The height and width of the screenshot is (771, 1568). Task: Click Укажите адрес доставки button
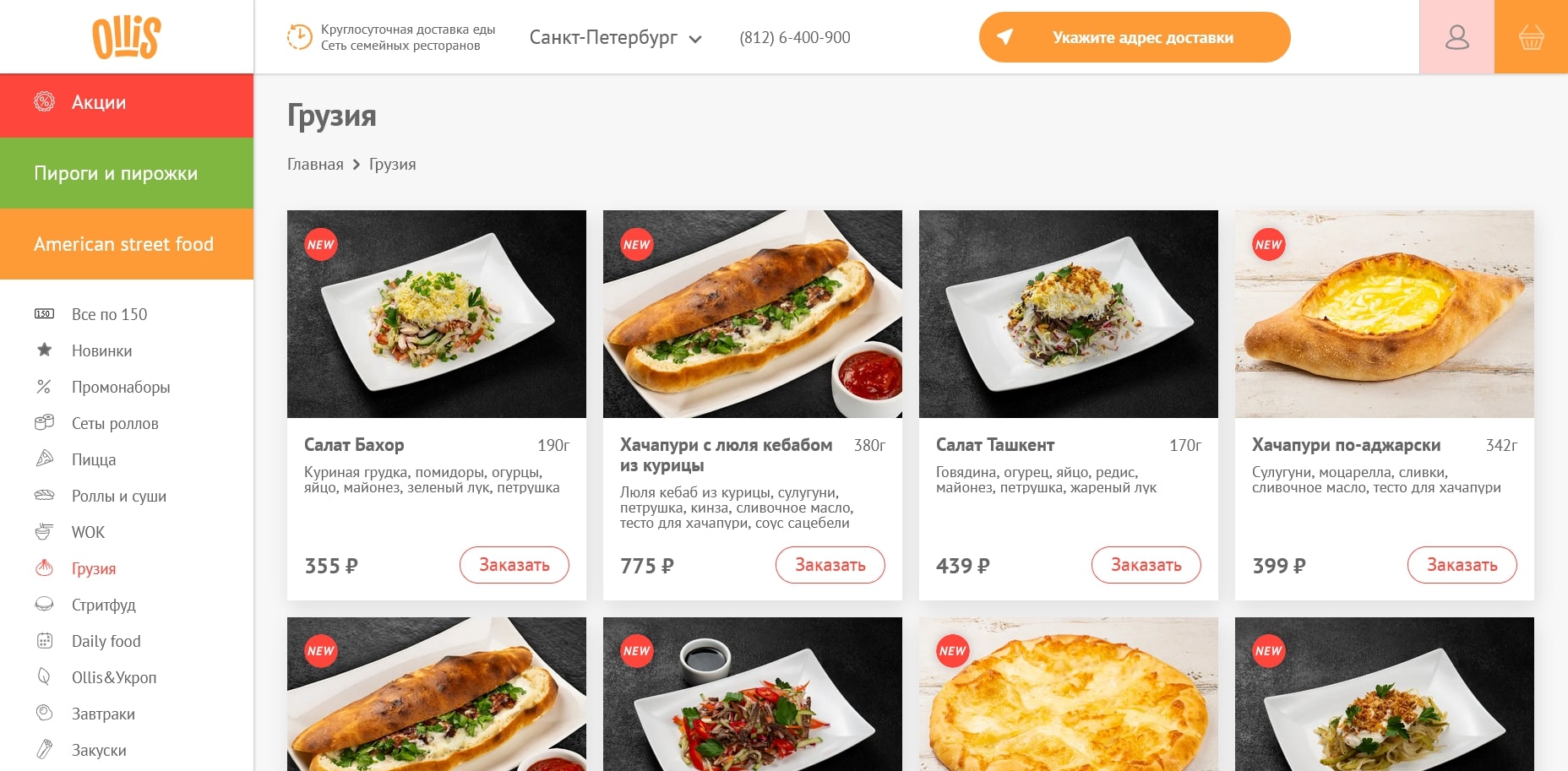coord(1135,37)
